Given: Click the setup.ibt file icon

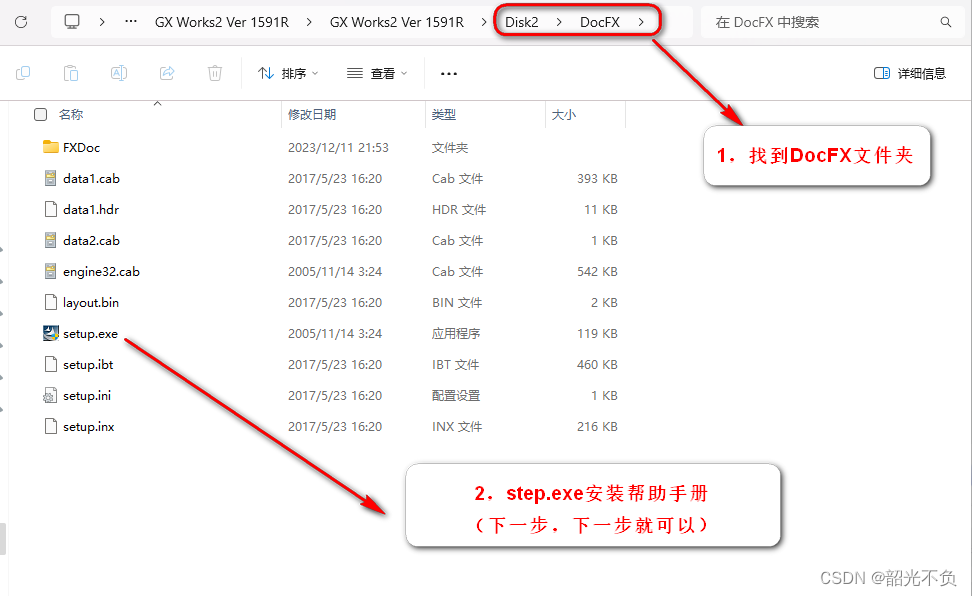Looking at the screenshot, I should (x=51, y=365).
